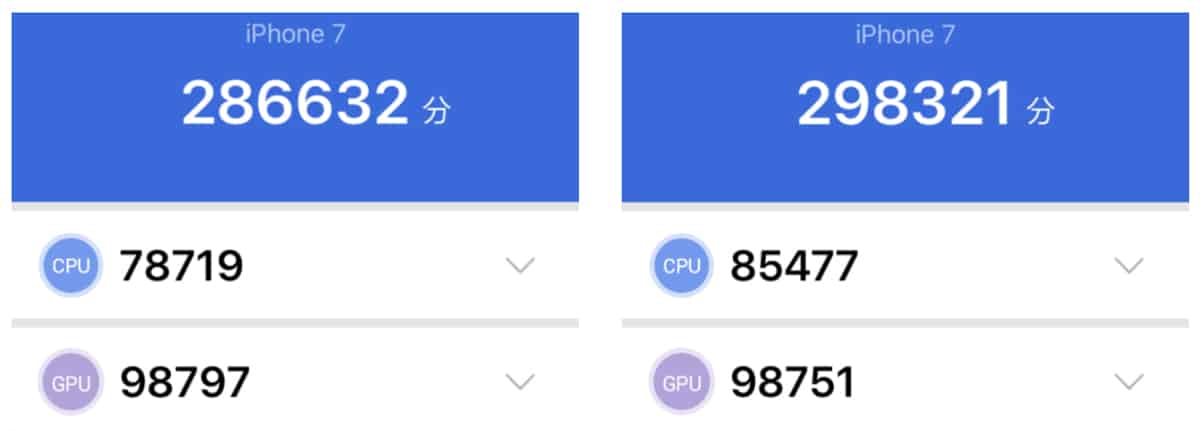The width and height of the screenshot is (1200, 431).
Task: Expand the CPU row showing 85477
Action: click(x=1129, y=266)
